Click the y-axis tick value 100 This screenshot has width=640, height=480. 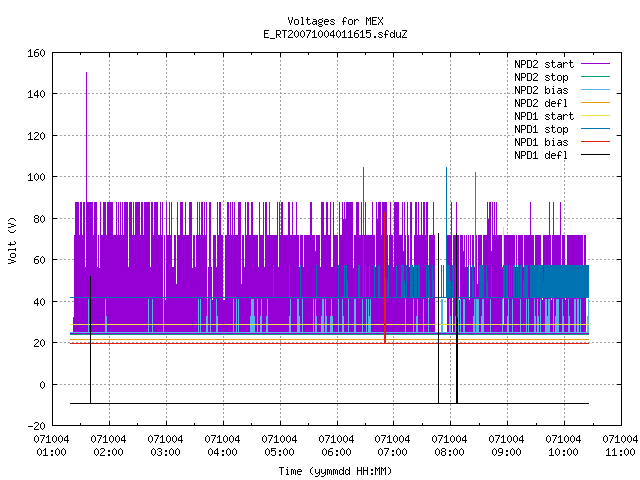[36, 177]
